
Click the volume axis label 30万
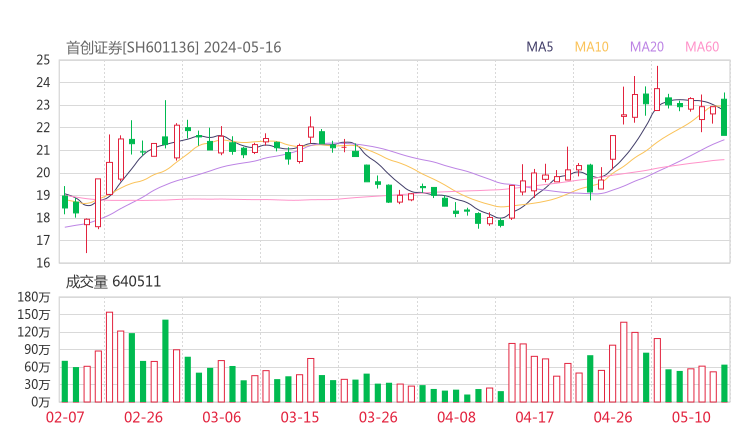(37, 384)
